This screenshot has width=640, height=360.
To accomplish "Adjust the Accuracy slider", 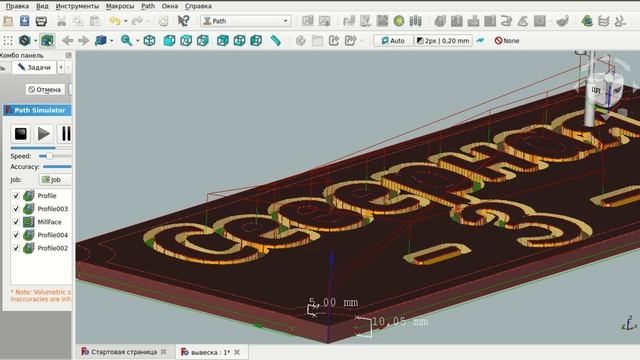I will [57, 167].
